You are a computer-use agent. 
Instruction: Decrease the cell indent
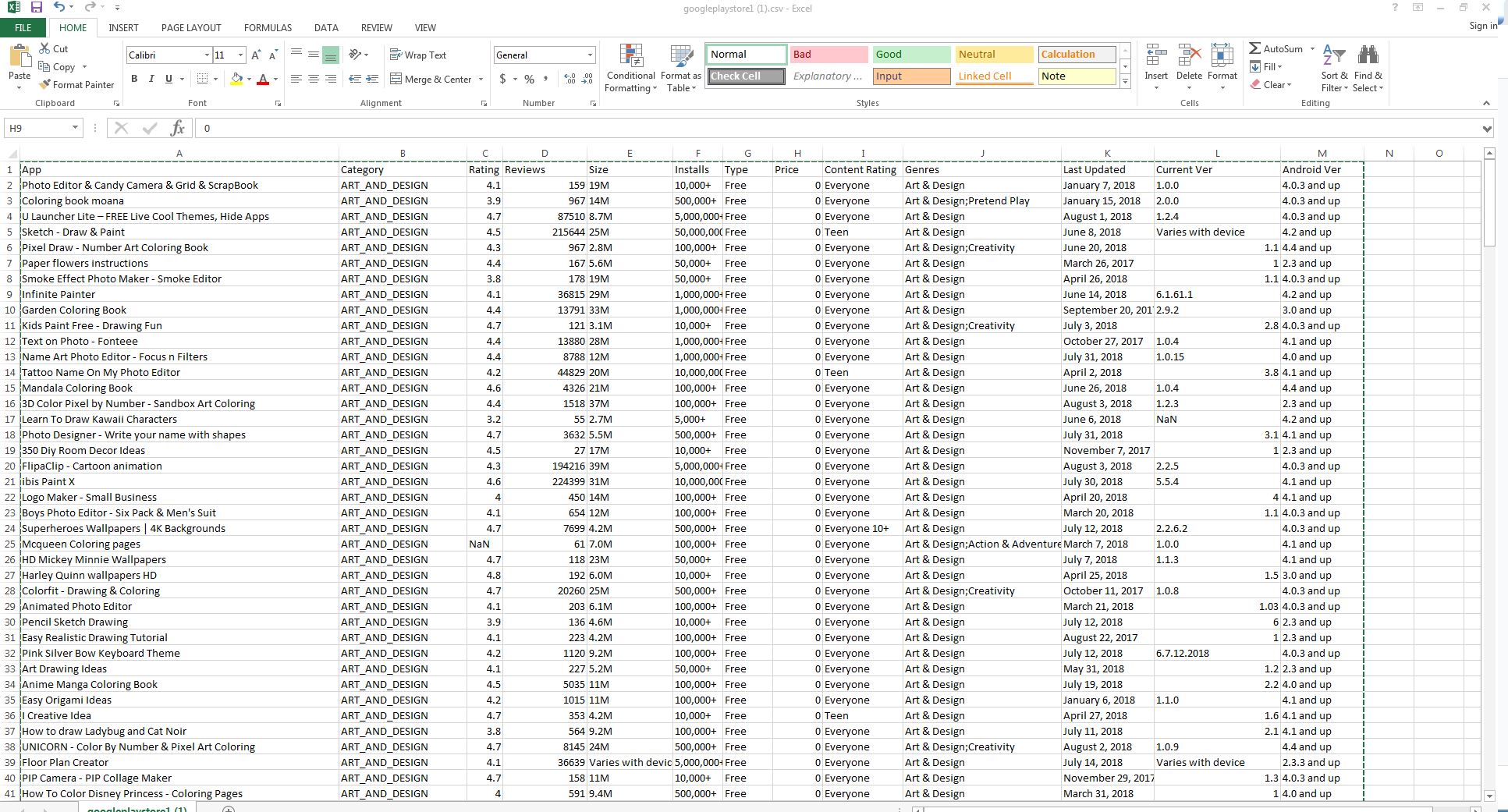pos(355,79)
